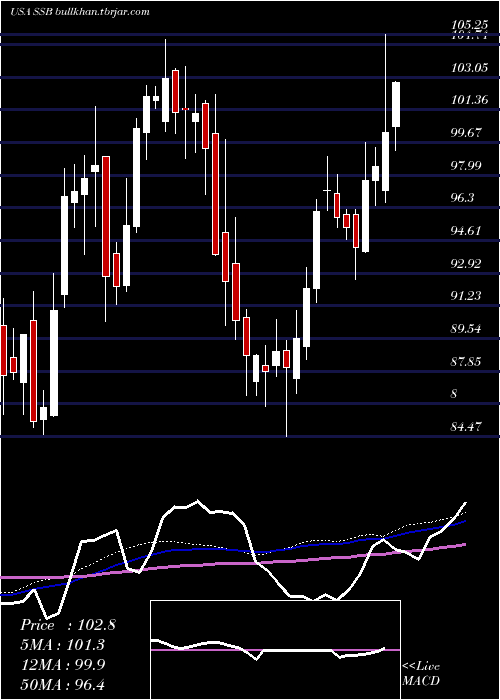Screen dimensions: 500x700
Task: Click the 'Price : 102.8' readout
Action: [x=68, y=625]
